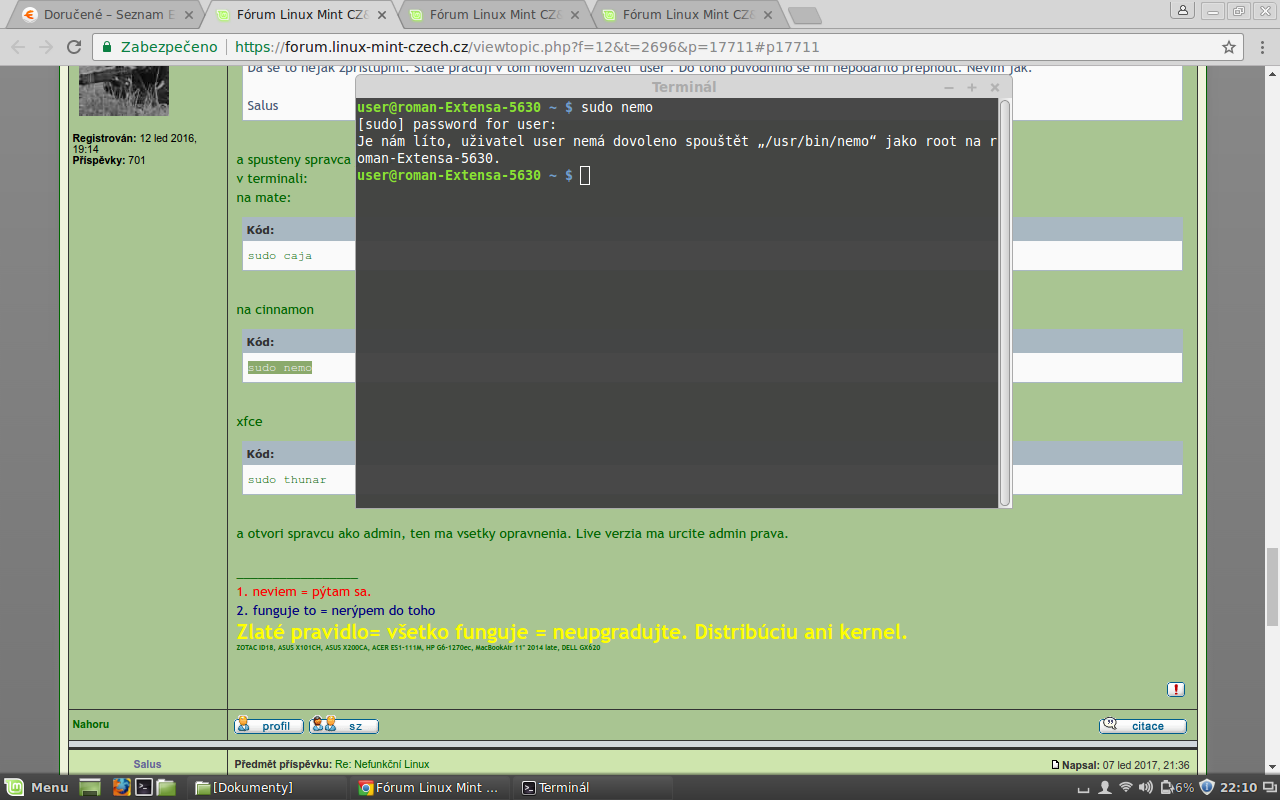
Task: Click the terminal window's vertical scrollbar
Action: click(1005, 300)
